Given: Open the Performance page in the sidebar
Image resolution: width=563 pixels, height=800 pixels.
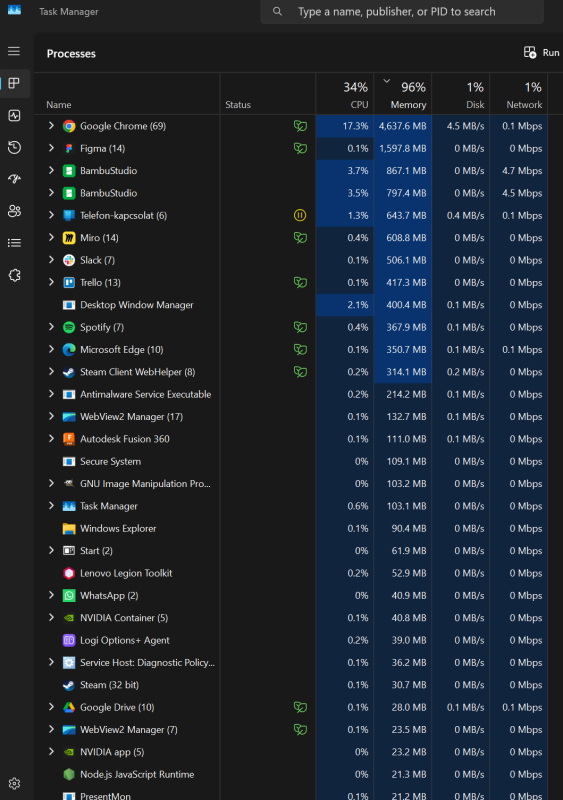Looking at the screenshot, I should coord(14,116).
